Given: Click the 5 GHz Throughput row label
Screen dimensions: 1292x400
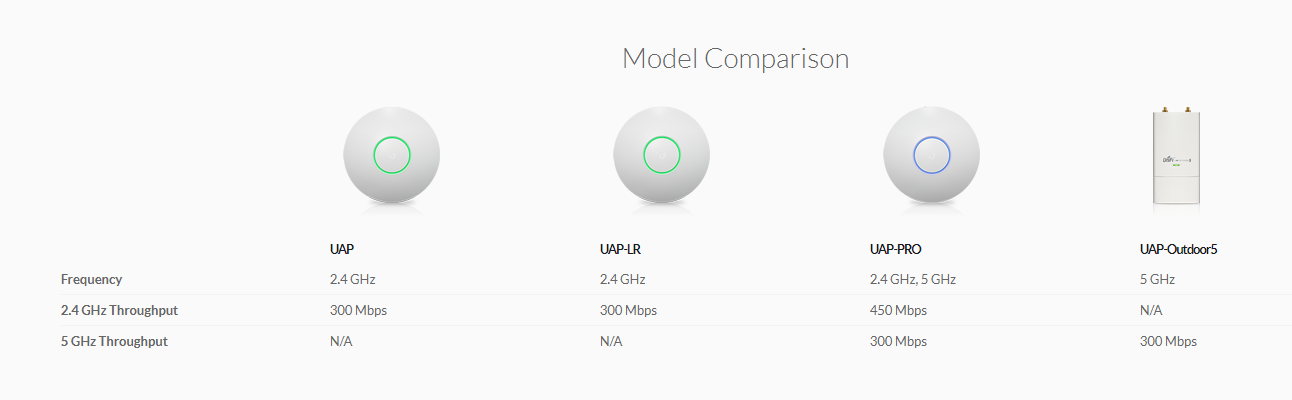Looking at the screenshot, I should click(114, 342).
